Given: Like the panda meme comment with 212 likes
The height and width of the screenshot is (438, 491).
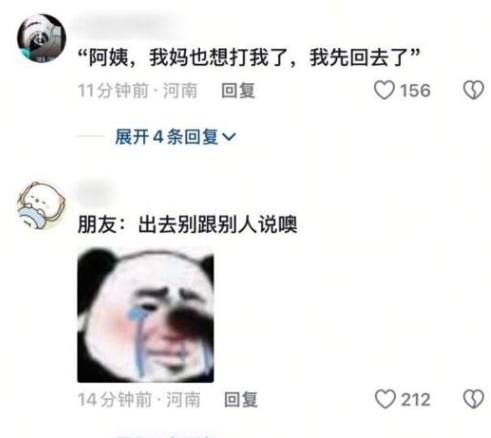Looking at the screenshot, I should point(385,399).
